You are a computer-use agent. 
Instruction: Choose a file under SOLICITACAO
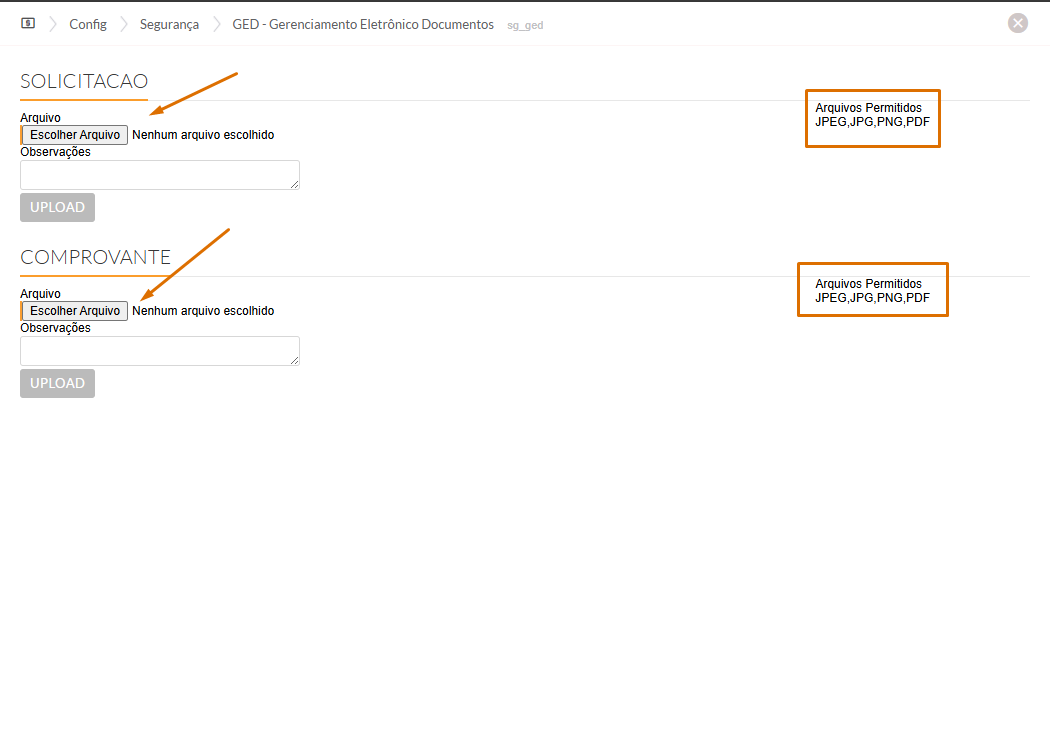coord(75,135)
